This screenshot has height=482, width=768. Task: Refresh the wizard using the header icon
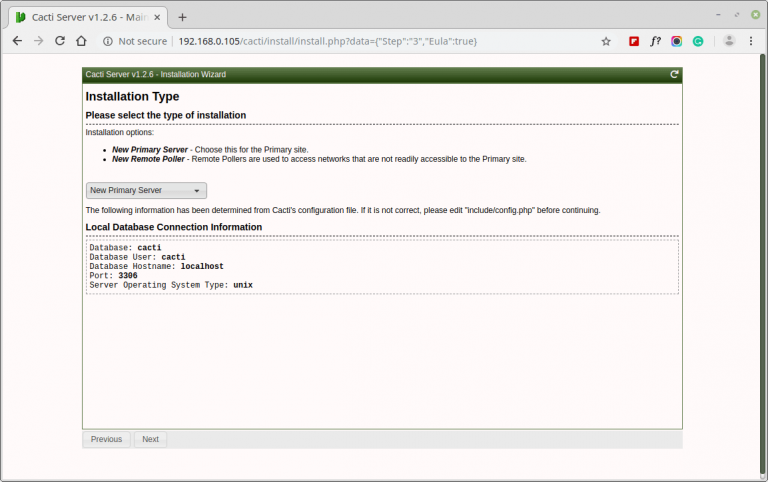click(x=674, y=74)
